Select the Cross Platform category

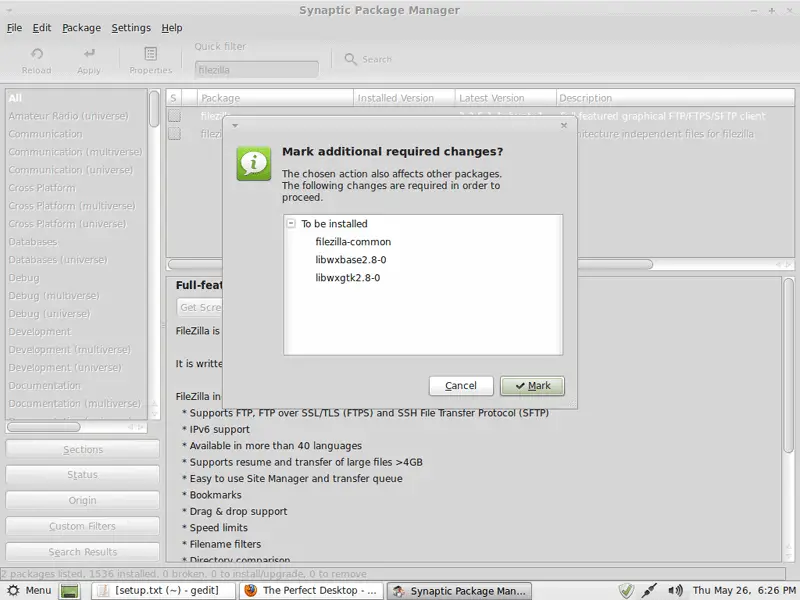77,188
